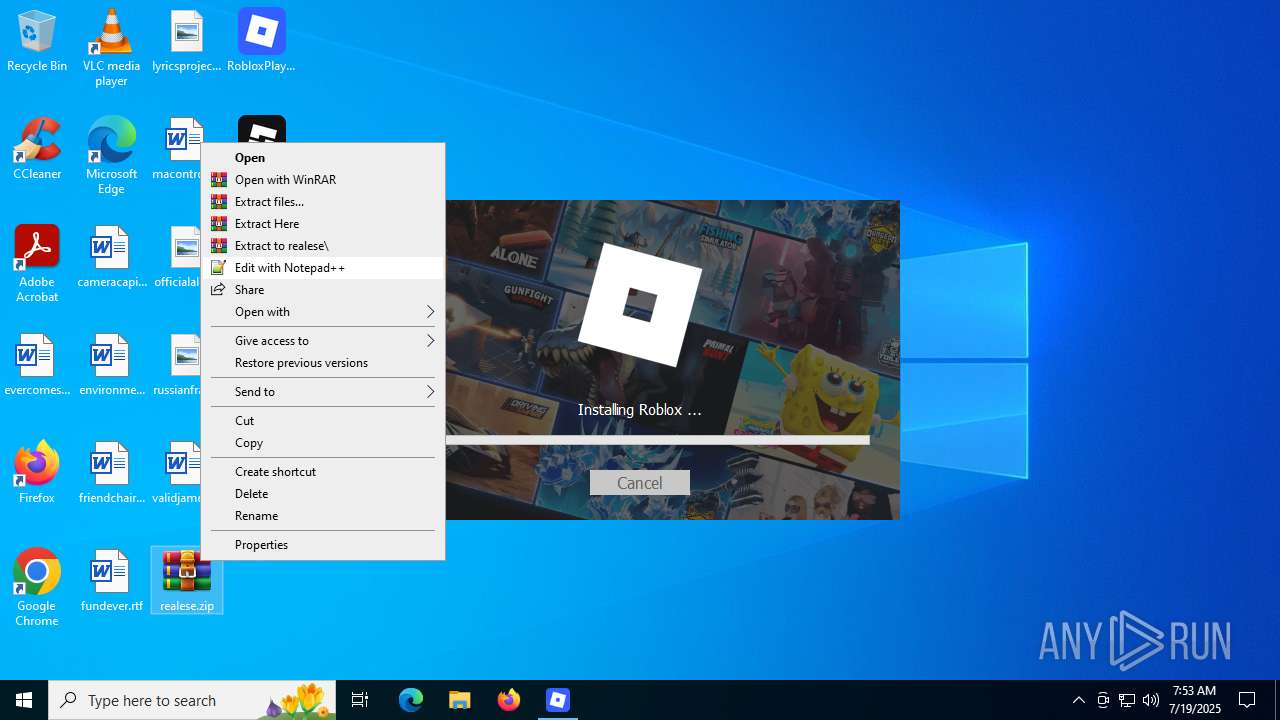The height and width of the screenshot is (720, 1280).
Task: Click the taskbar search box
Action: pos(192,700)
